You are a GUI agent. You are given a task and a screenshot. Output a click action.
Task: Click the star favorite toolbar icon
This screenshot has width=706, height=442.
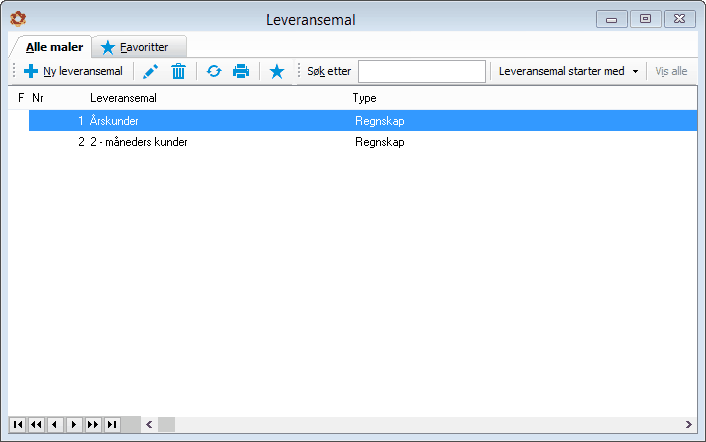click(277, 71)
